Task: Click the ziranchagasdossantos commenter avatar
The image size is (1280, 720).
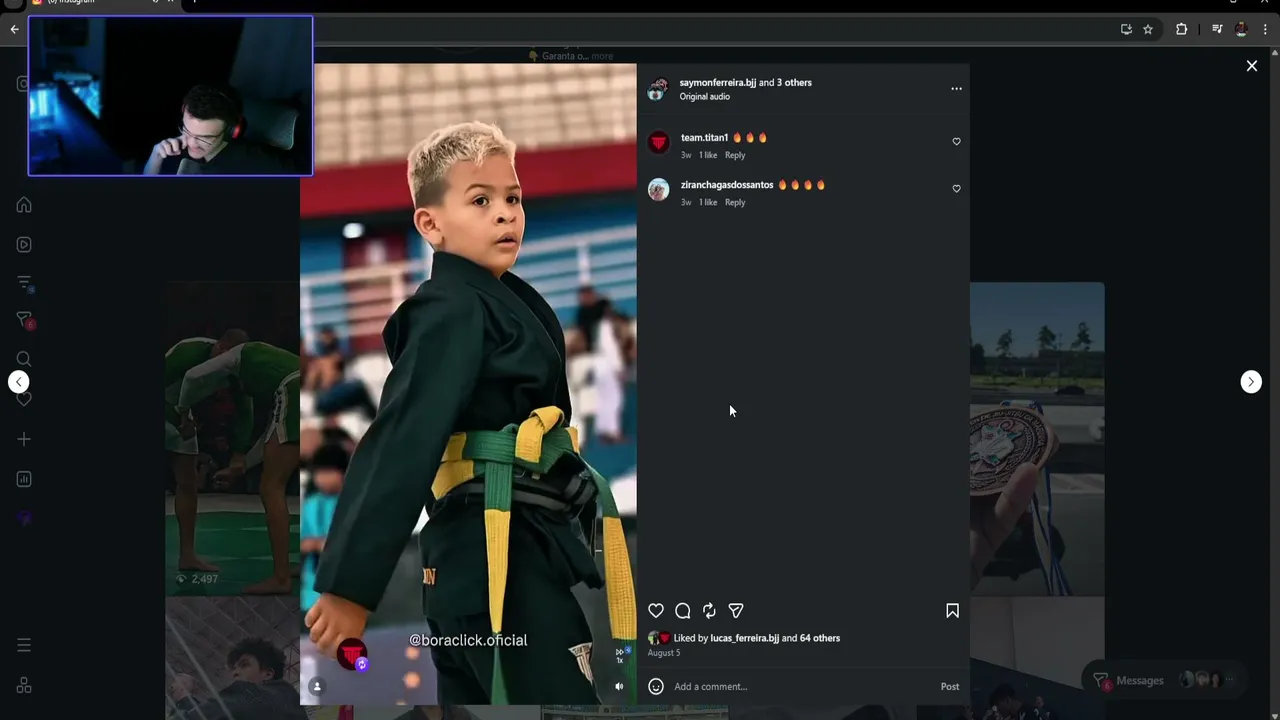Action: click(x=658, y=190)
